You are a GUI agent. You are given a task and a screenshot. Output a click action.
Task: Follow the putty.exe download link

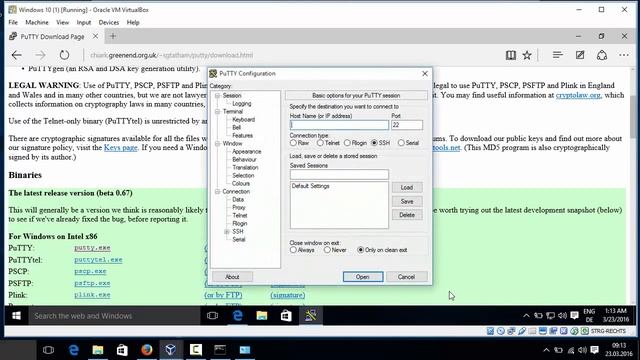92,248
